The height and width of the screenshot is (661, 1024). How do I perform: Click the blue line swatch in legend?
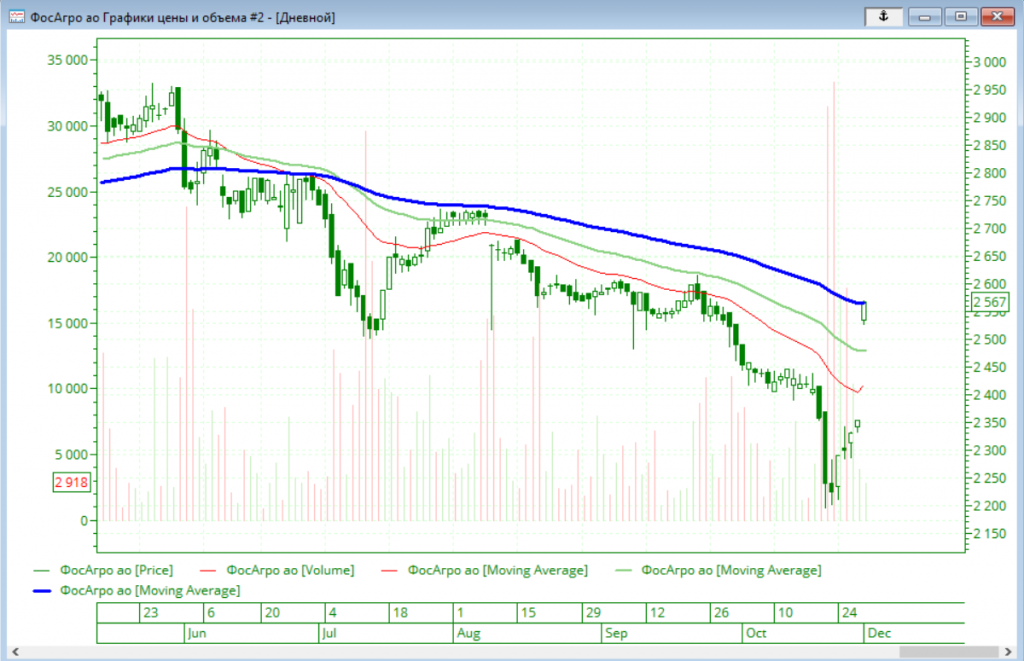pyautogui.click(x=37, y=591)
